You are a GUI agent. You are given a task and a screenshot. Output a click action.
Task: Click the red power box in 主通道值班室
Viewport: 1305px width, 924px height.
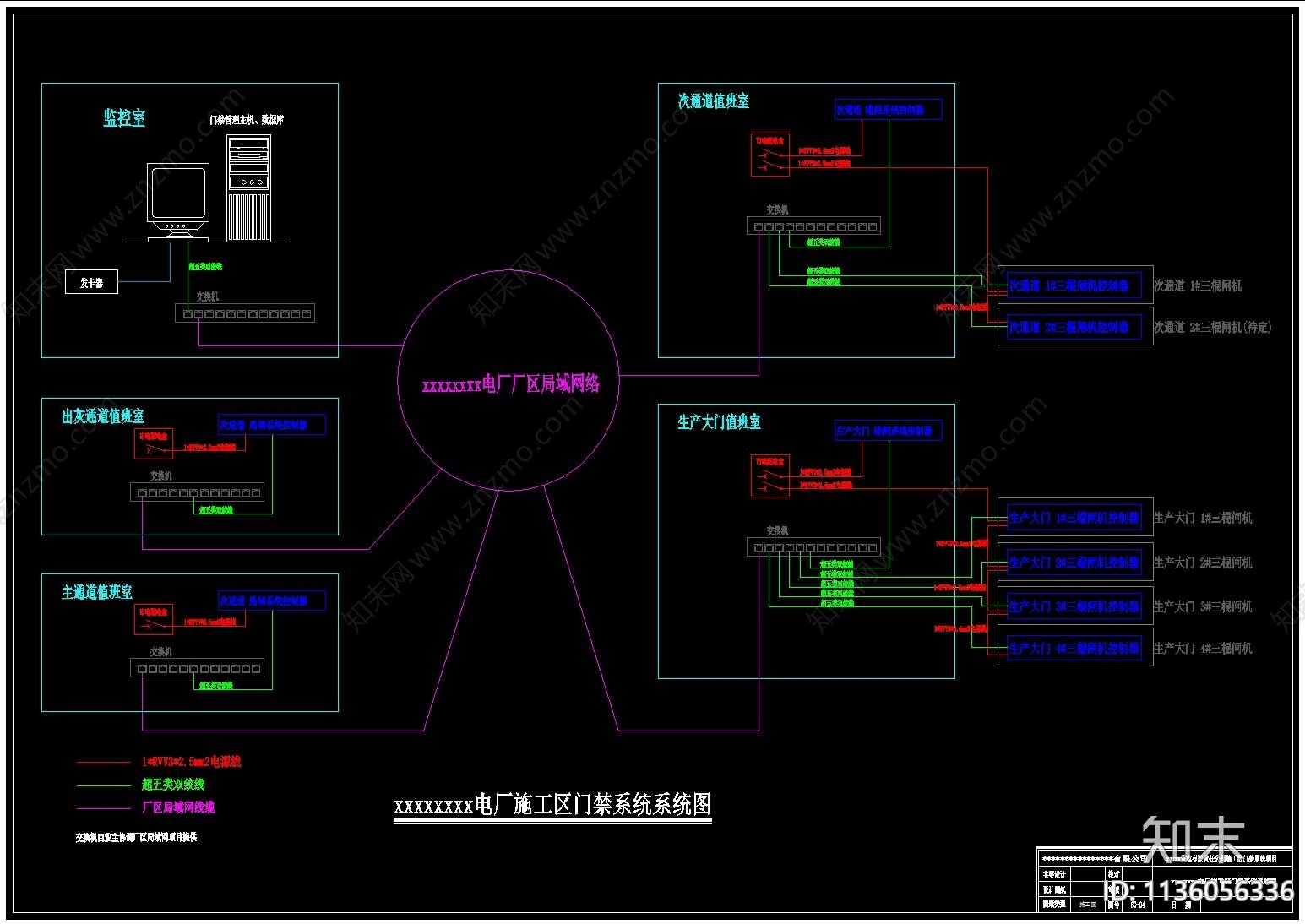tap(154, 619)
